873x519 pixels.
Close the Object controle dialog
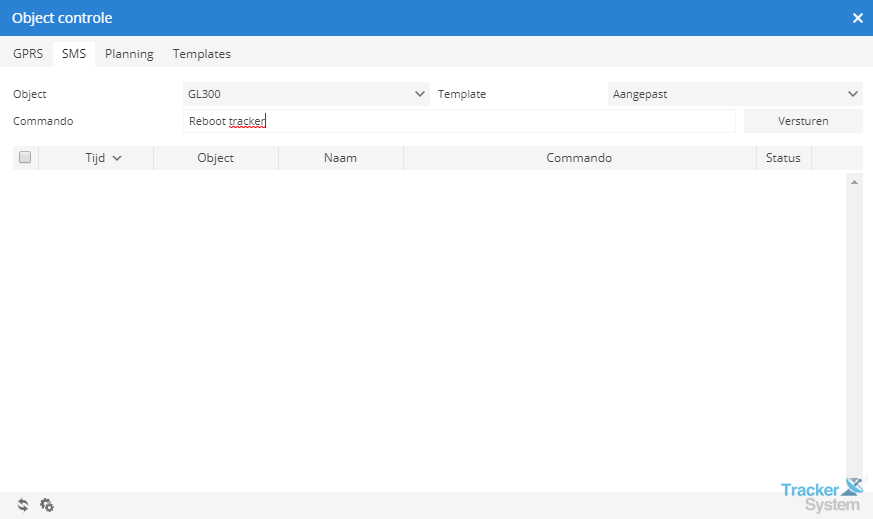click(x=857, y=18)
